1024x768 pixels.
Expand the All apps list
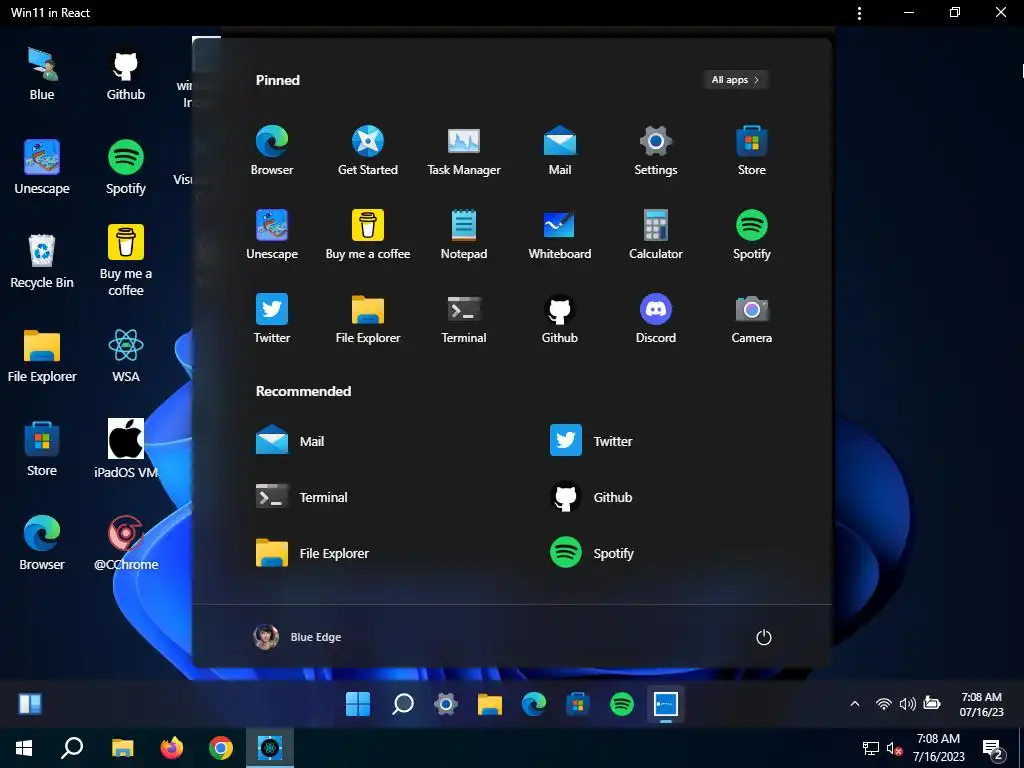(735, 80)
